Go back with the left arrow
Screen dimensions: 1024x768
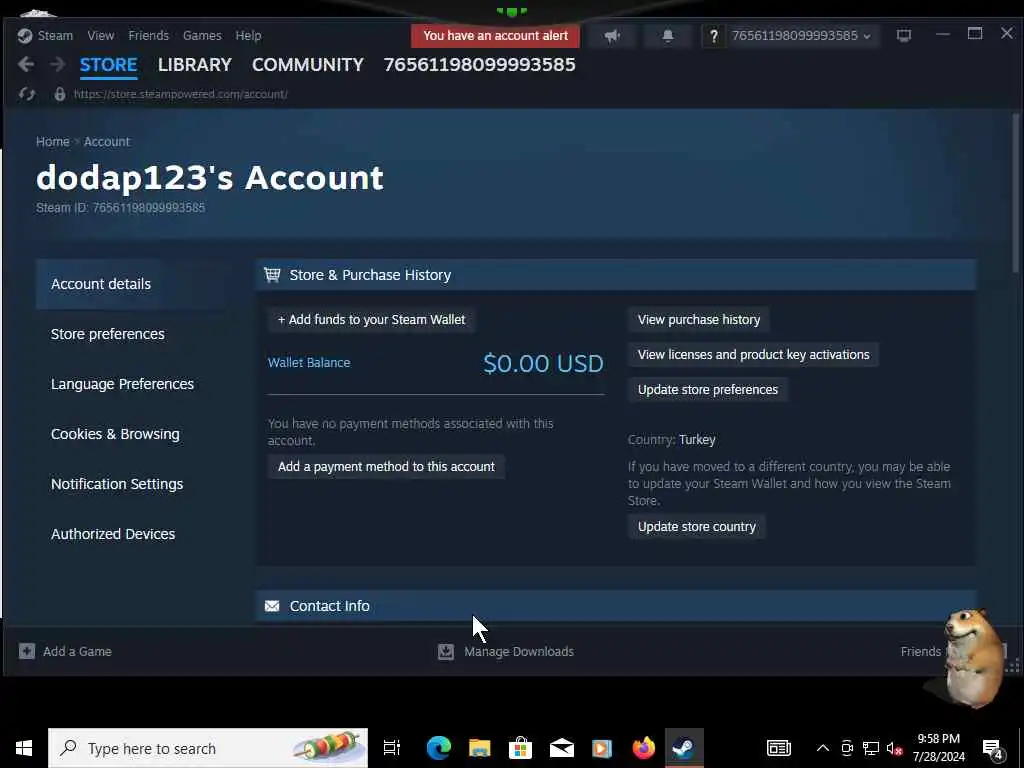26,64
